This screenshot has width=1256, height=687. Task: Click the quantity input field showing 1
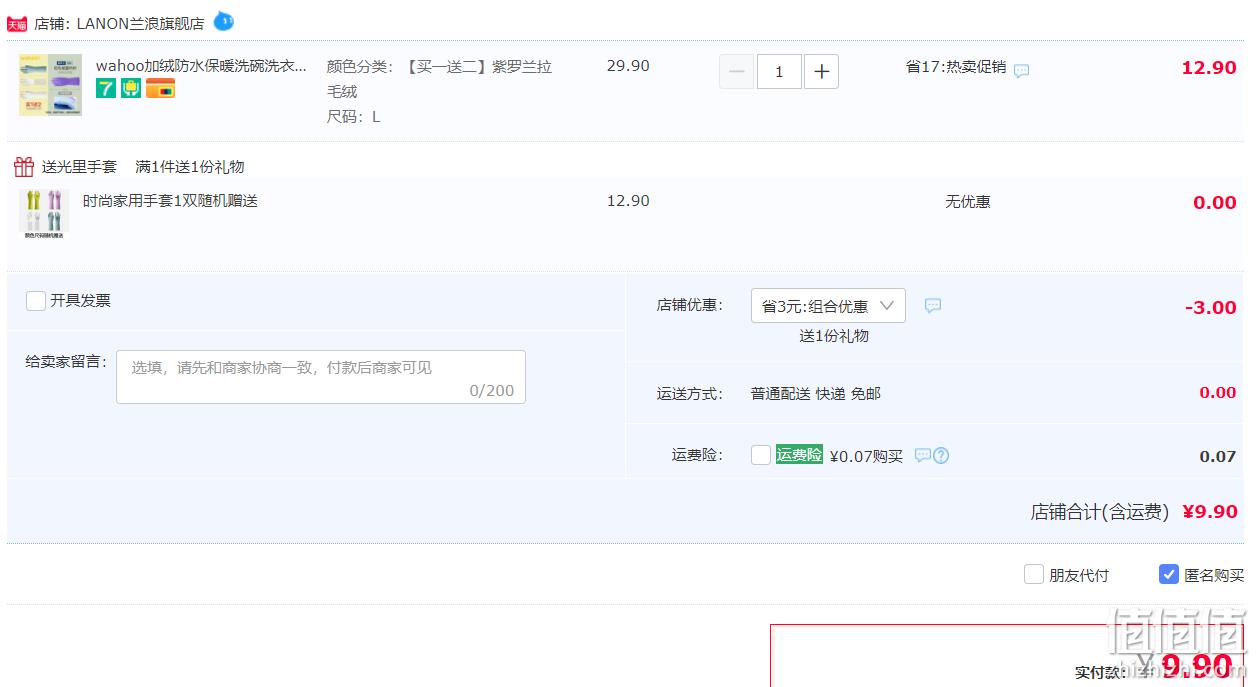779,72
